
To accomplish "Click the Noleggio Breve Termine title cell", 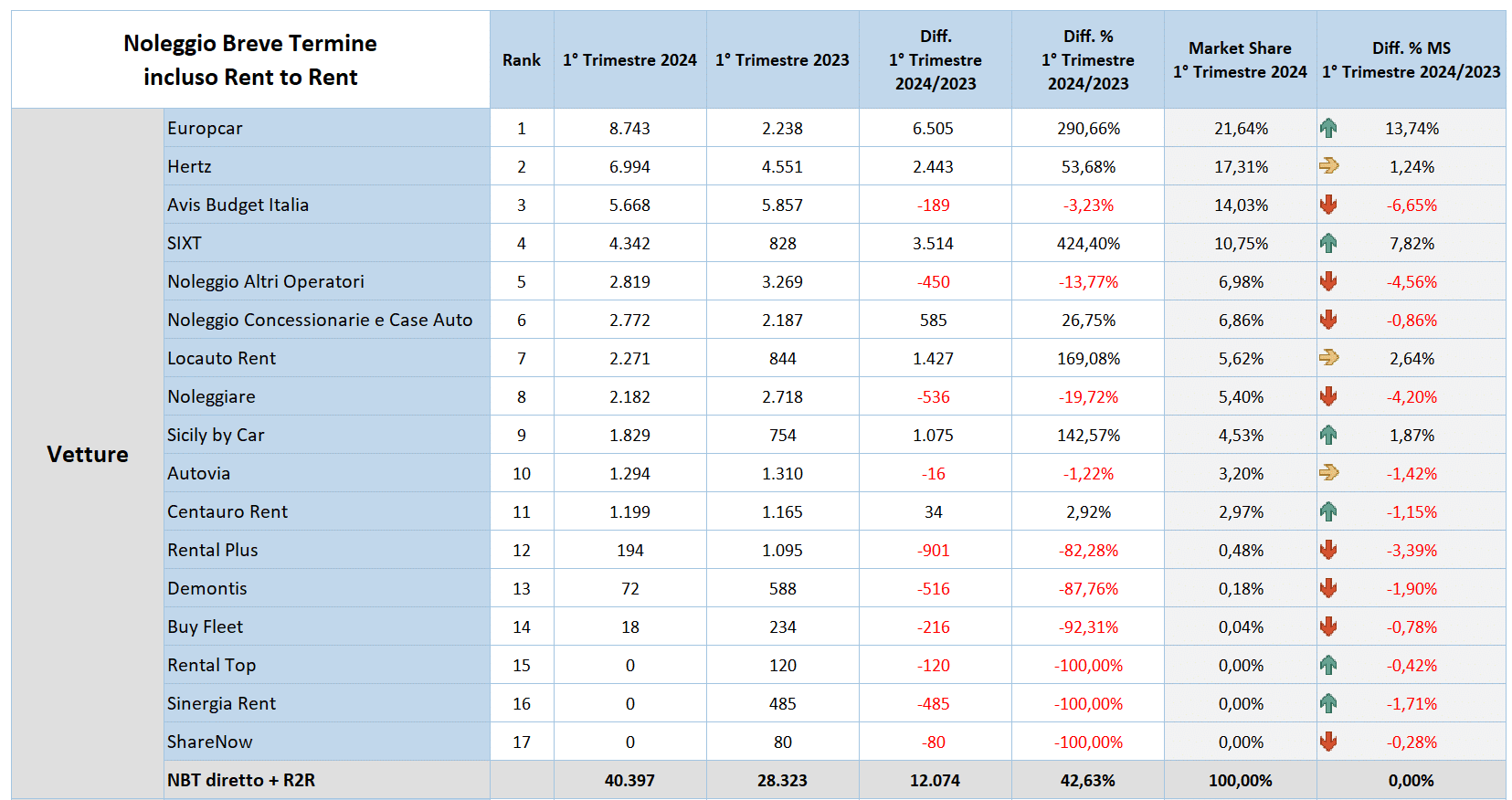I will pos(250,59).
